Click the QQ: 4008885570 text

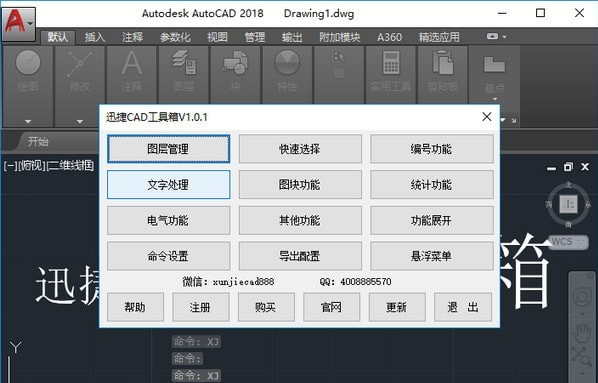coord(355,282)
